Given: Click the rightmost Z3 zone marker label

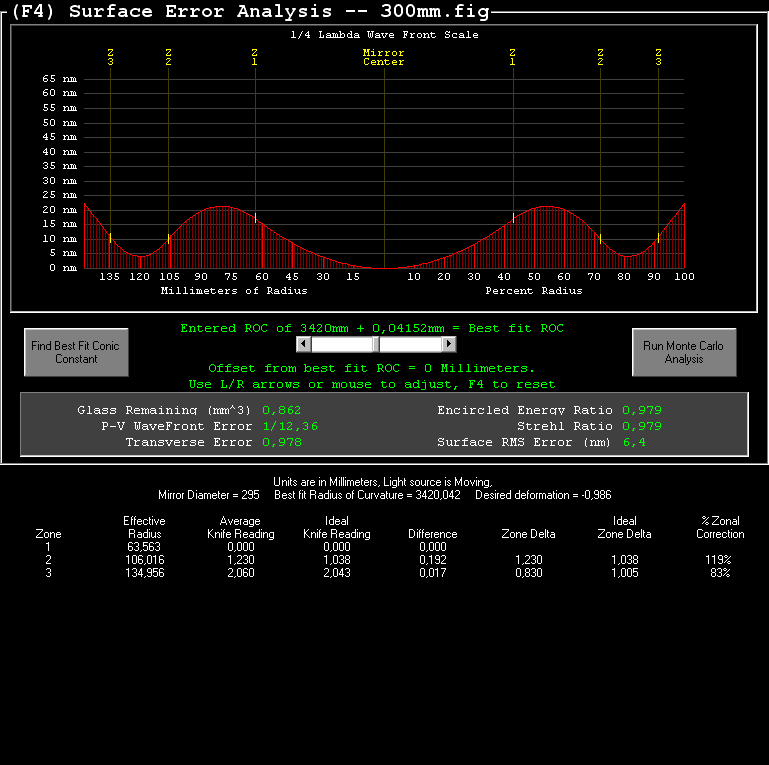Looking at the screenshot, I should click(x=658, y=57).
